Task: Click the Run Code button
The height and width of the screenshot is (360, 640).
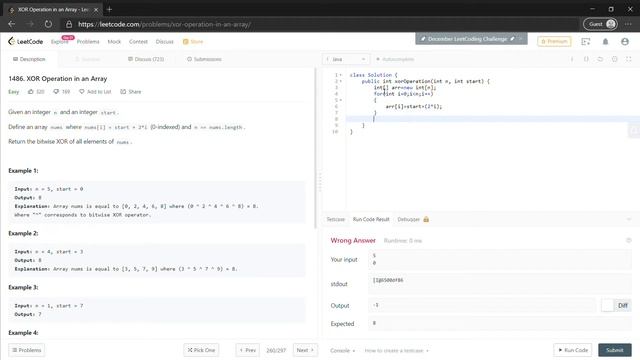Action: coord(573,350)
